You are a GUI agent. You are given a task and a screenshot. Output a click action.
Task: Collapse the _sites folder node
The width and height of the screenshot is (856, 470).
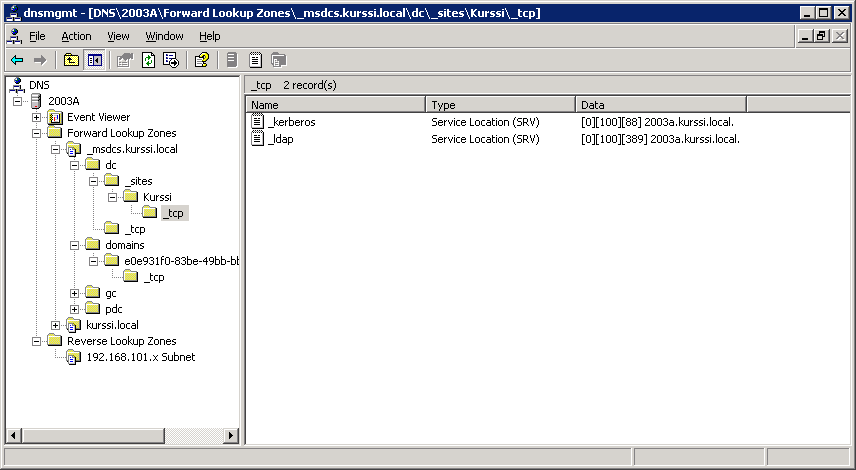pos(93,181)
